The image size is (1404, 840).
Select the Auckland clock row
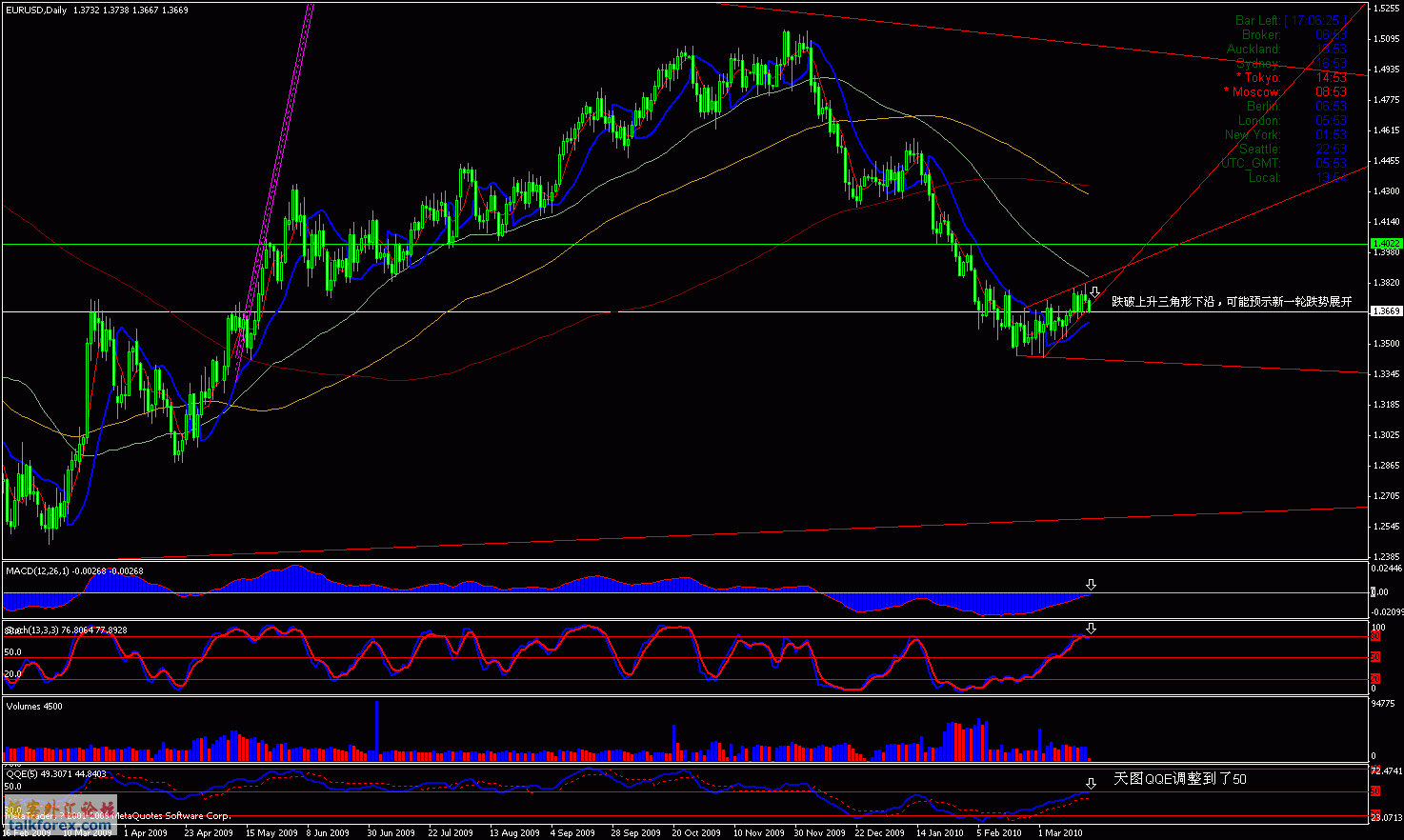click(1287, 49)
